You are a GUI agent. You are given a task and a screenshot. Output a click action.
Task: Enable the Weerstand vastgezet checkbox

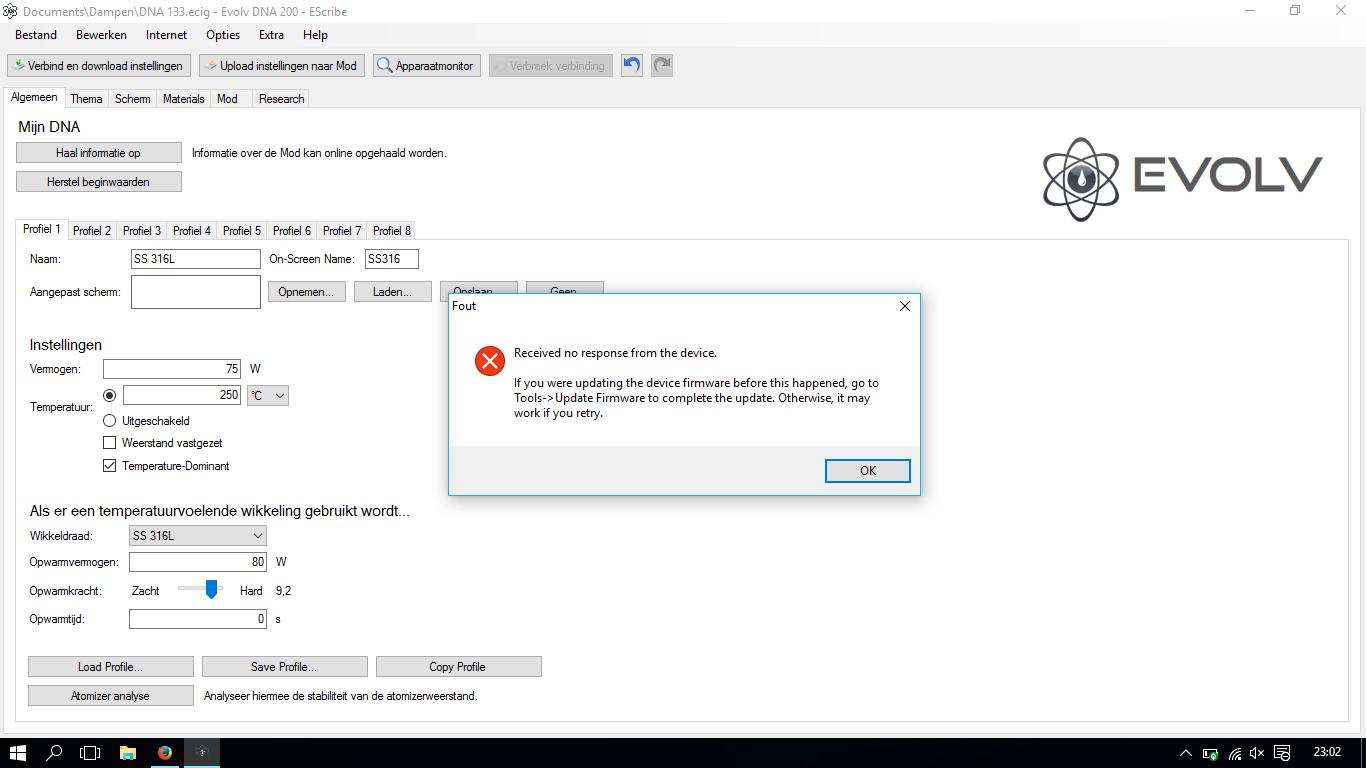[110, 443]
